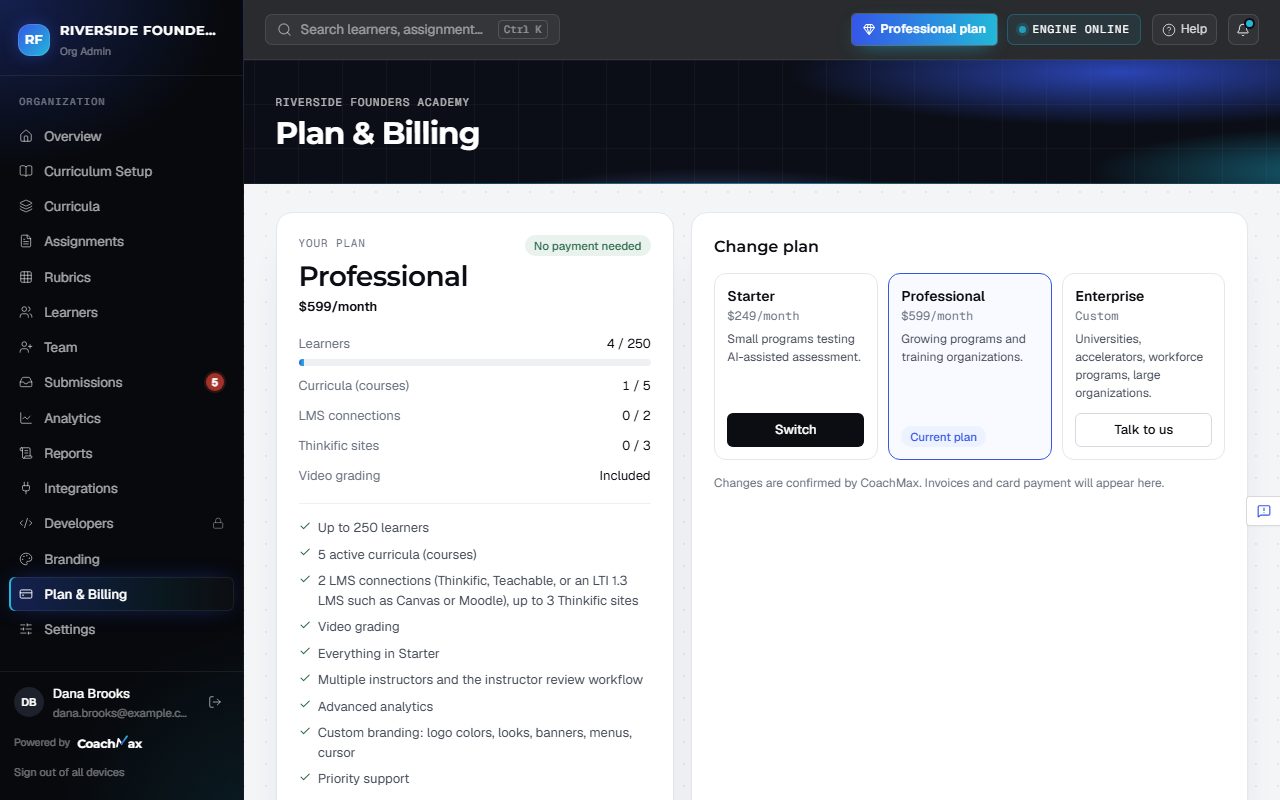1280x800 pixels.
Task: Click the '$599/month' price under Professional heading
Action: (338, 306)
